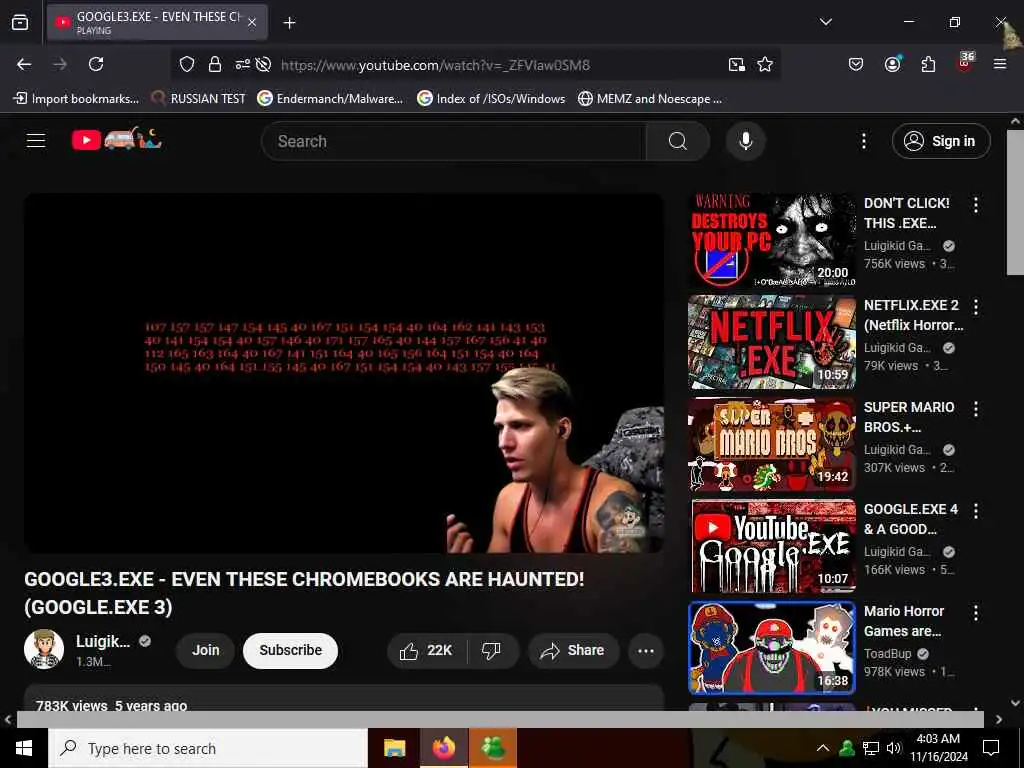The height and width of the screenshot is (768, 1024).
Task: Click the vertical page scrollbar thumb
Action: point(1015,202)
